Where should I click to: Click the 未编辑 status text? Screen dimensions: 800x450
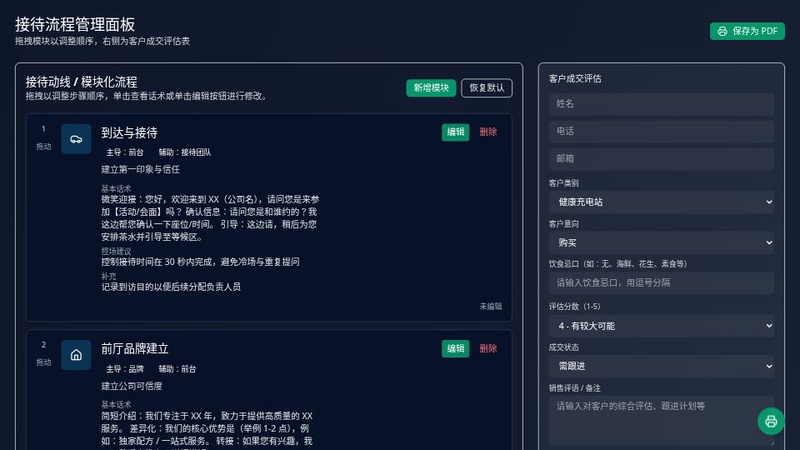tap(490, 307)
